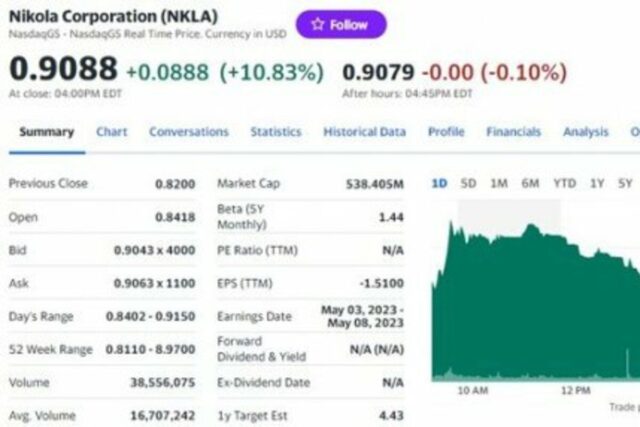Pick the 5Y chart range
Image resolution: width=640 pixels, height=427 pixels.
coord(625,183)
